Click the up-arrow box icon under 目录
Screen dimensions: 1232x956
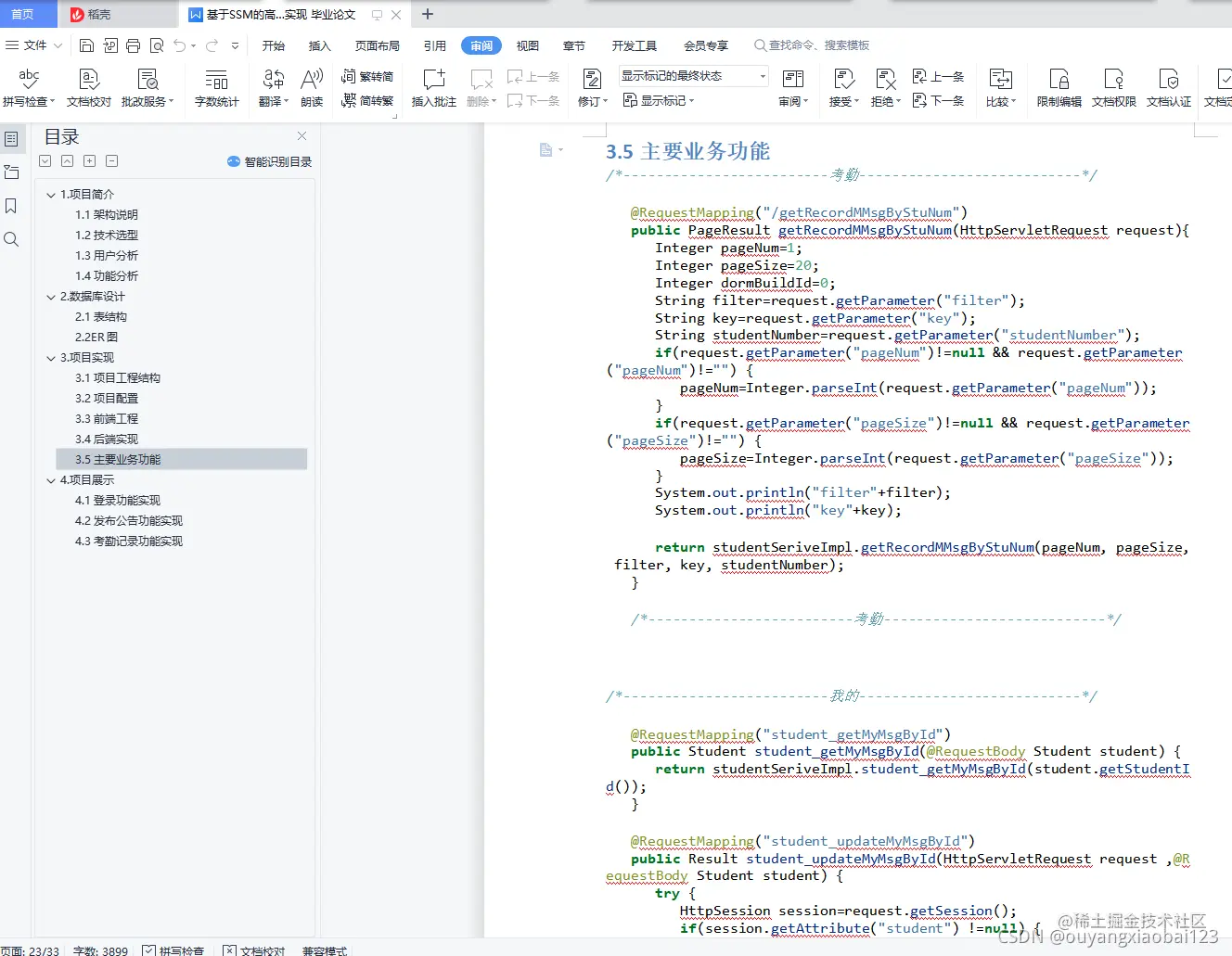click(x=67, y=161)
